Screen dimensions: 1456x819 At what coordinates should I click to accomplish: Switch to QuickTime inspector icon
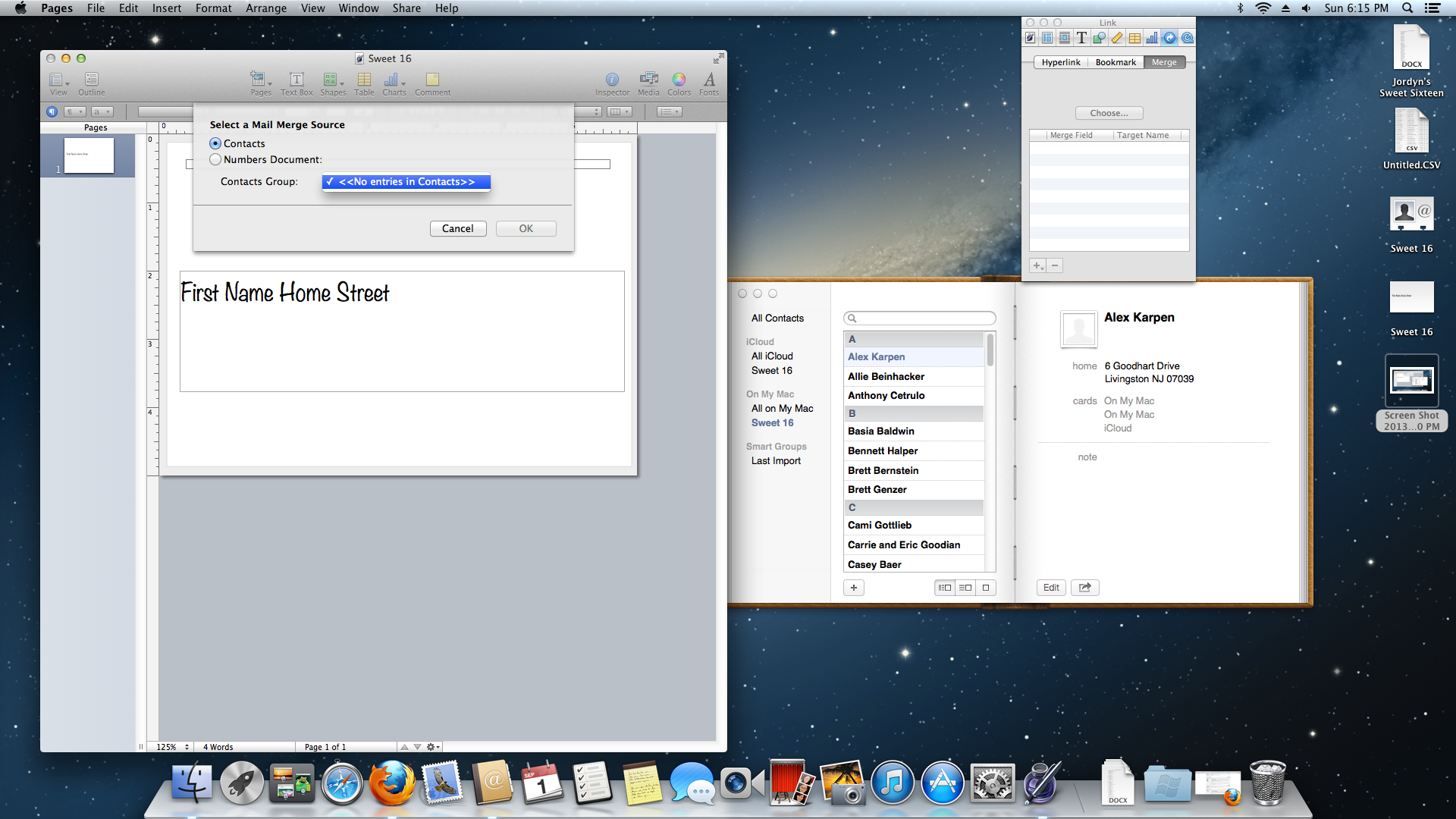1188,38
